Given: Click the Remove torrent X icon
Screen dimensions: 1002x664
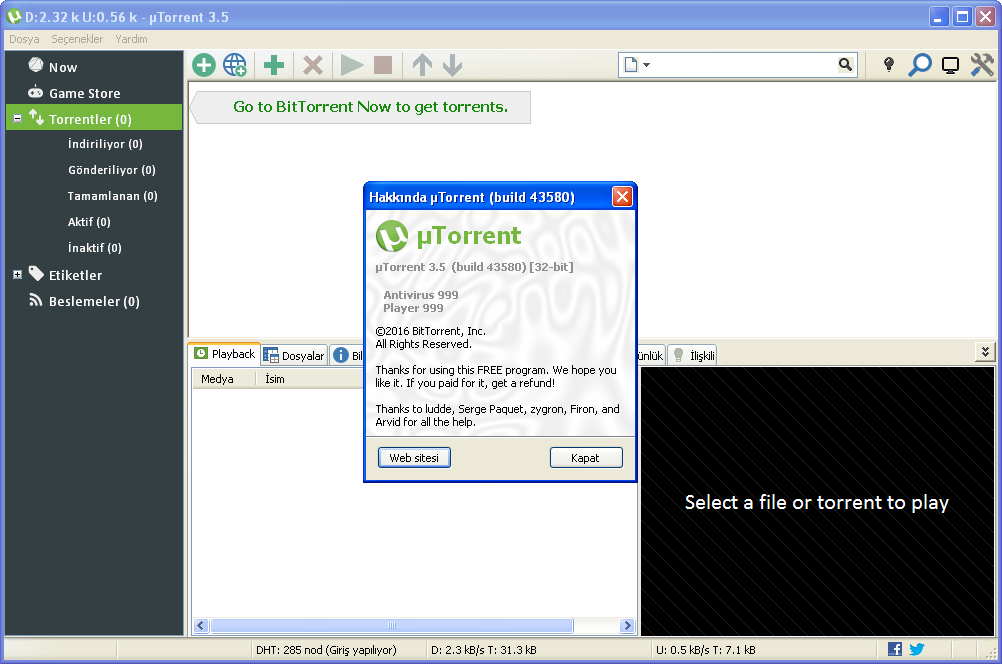Looking at the screenshot, I should point(312,65).
